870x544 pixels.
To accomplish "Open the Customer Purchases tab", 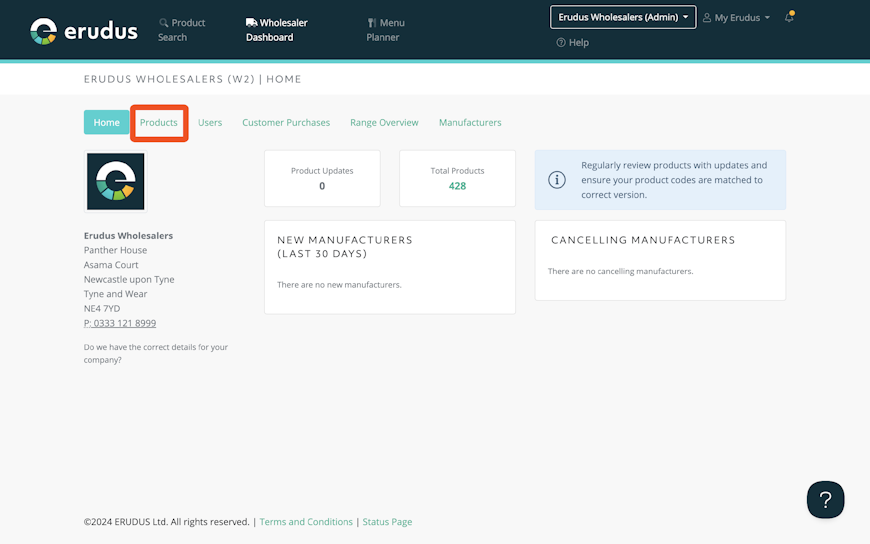I will (286, 123).
